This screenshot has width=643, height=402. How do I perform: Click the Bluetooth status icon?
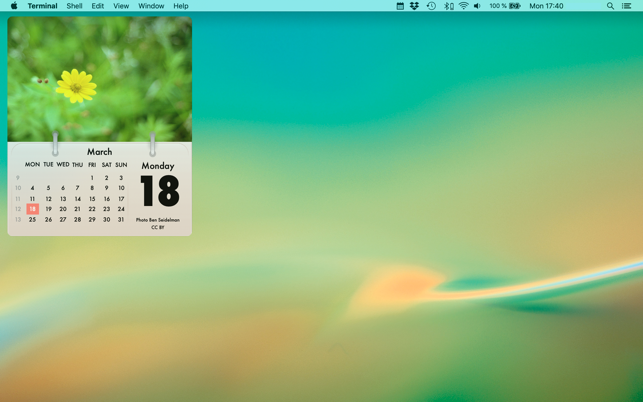coord(449,6)
